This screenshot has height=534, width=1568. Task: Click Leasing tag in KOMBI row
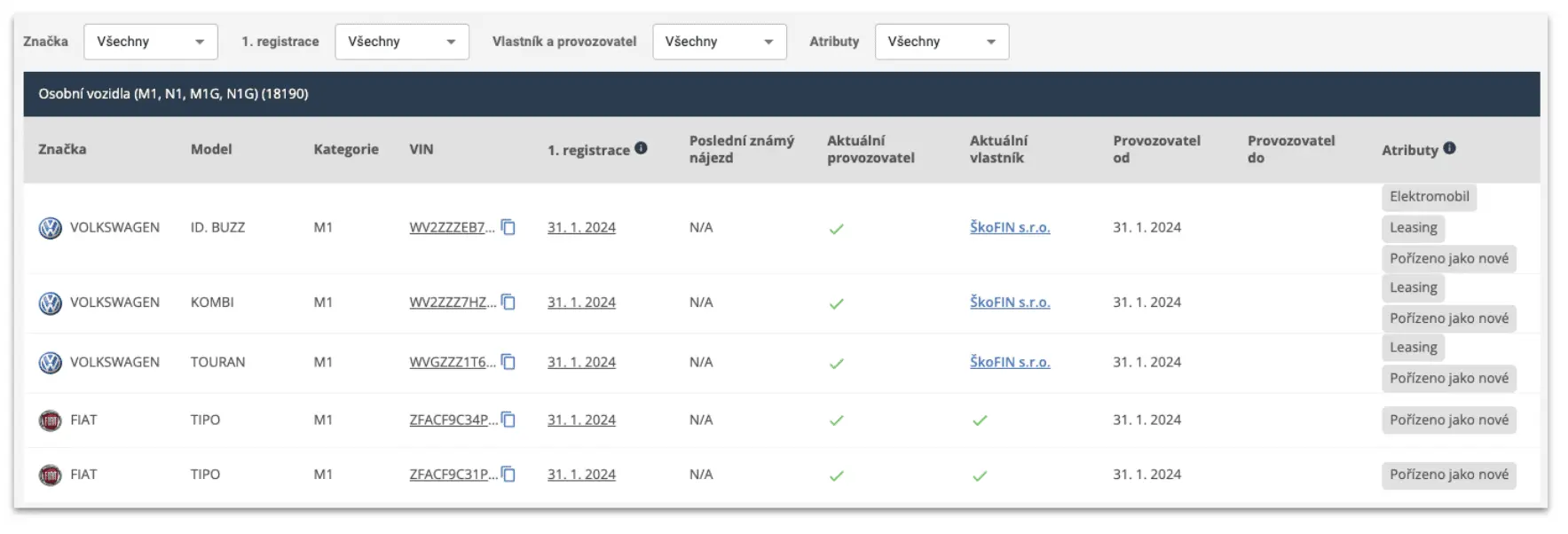tap(1413, 288)
